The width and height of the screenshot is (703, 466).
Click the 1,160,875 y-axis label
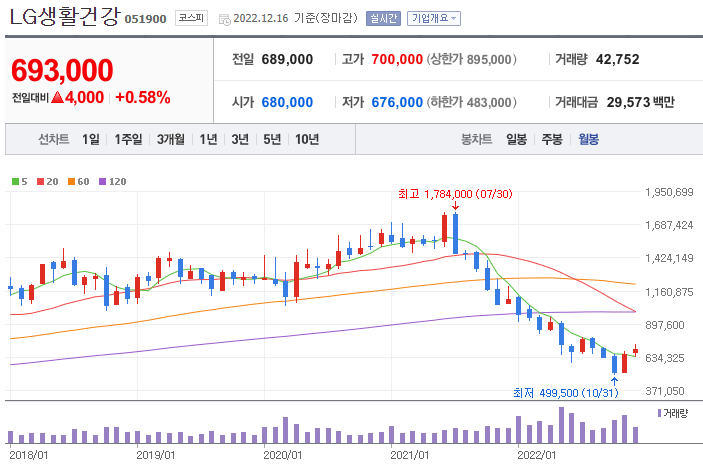coord(669,292)
